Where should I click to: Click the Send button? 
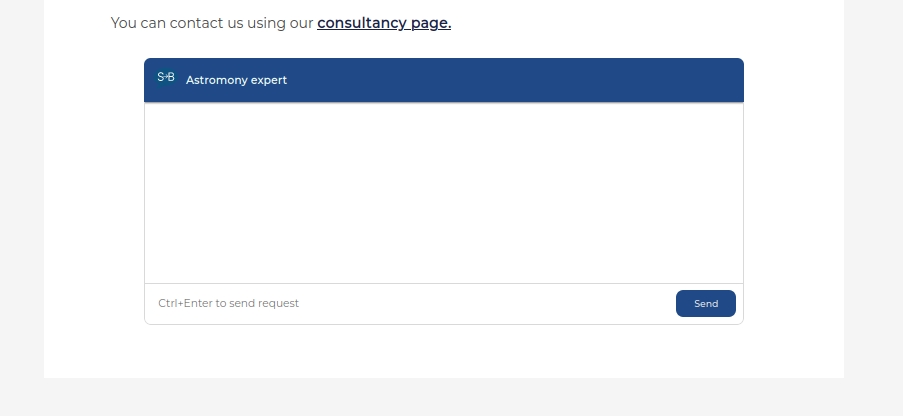click(705, 304)
